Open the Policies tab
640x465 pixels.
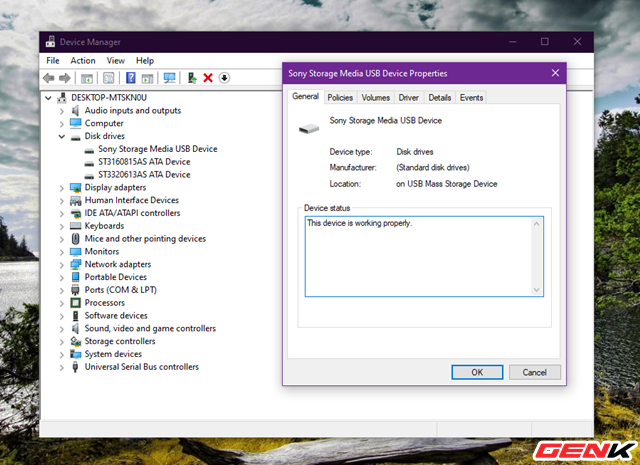coord(340,98)
